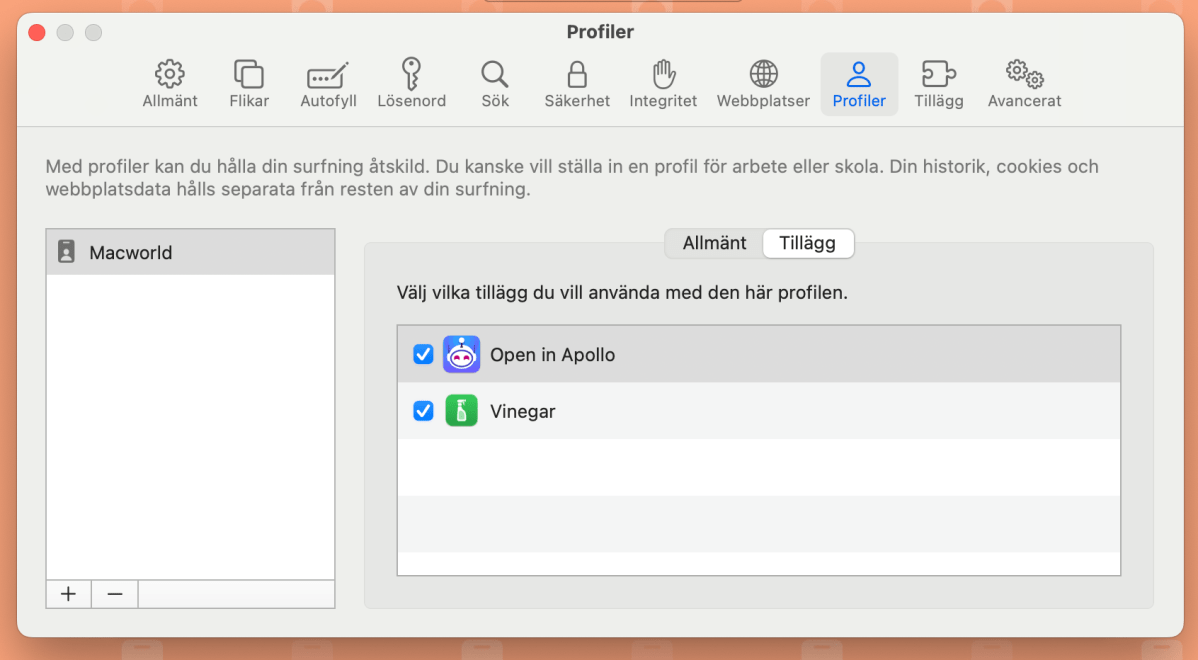Select the Sök magnifier icon
The height and width of the screenshot is (660, 1198).
pyautogui.click(x=494, y=83)
